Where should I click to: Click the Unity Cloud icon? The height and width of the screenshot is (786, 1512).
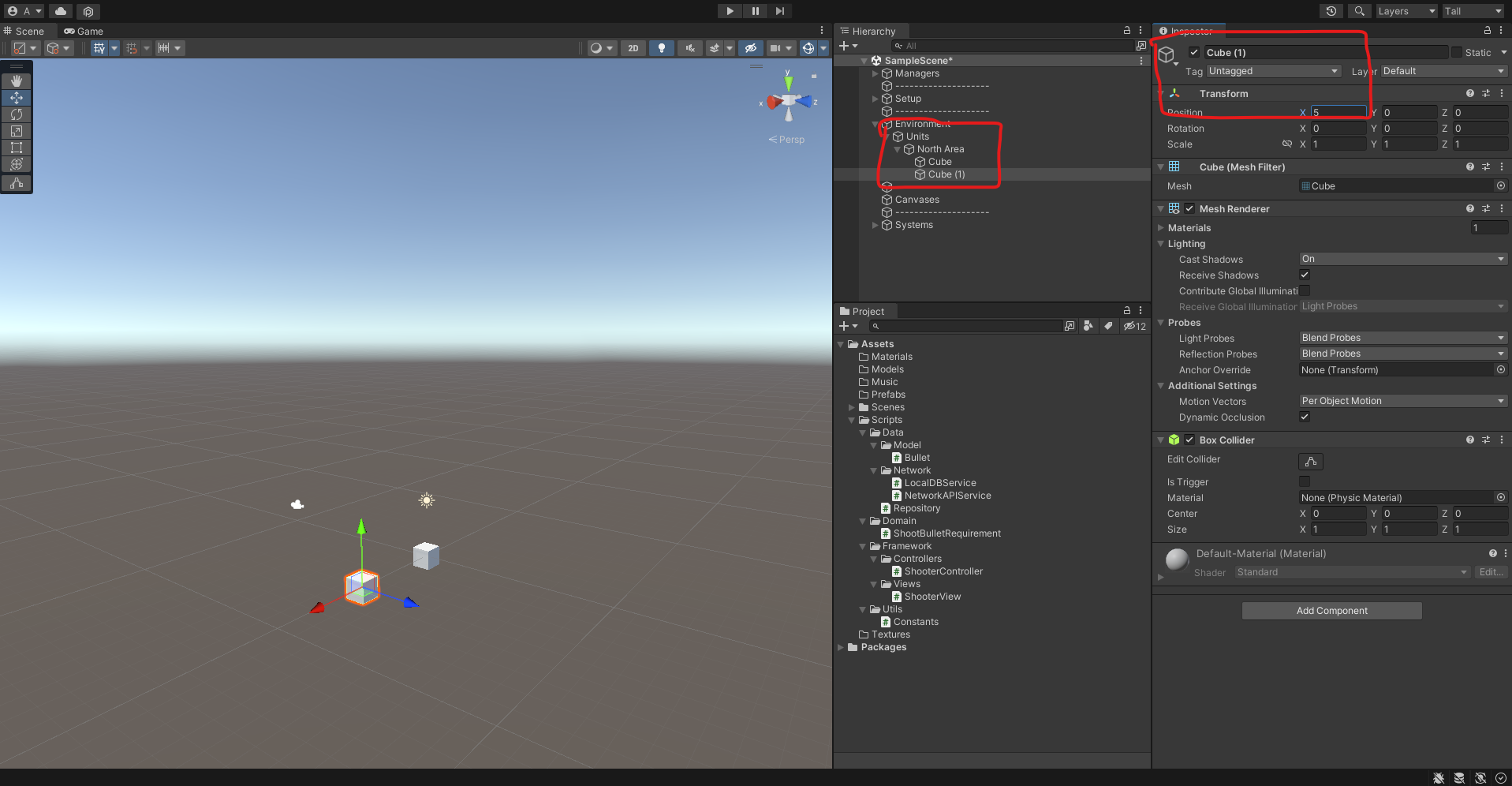click(61, 11)
